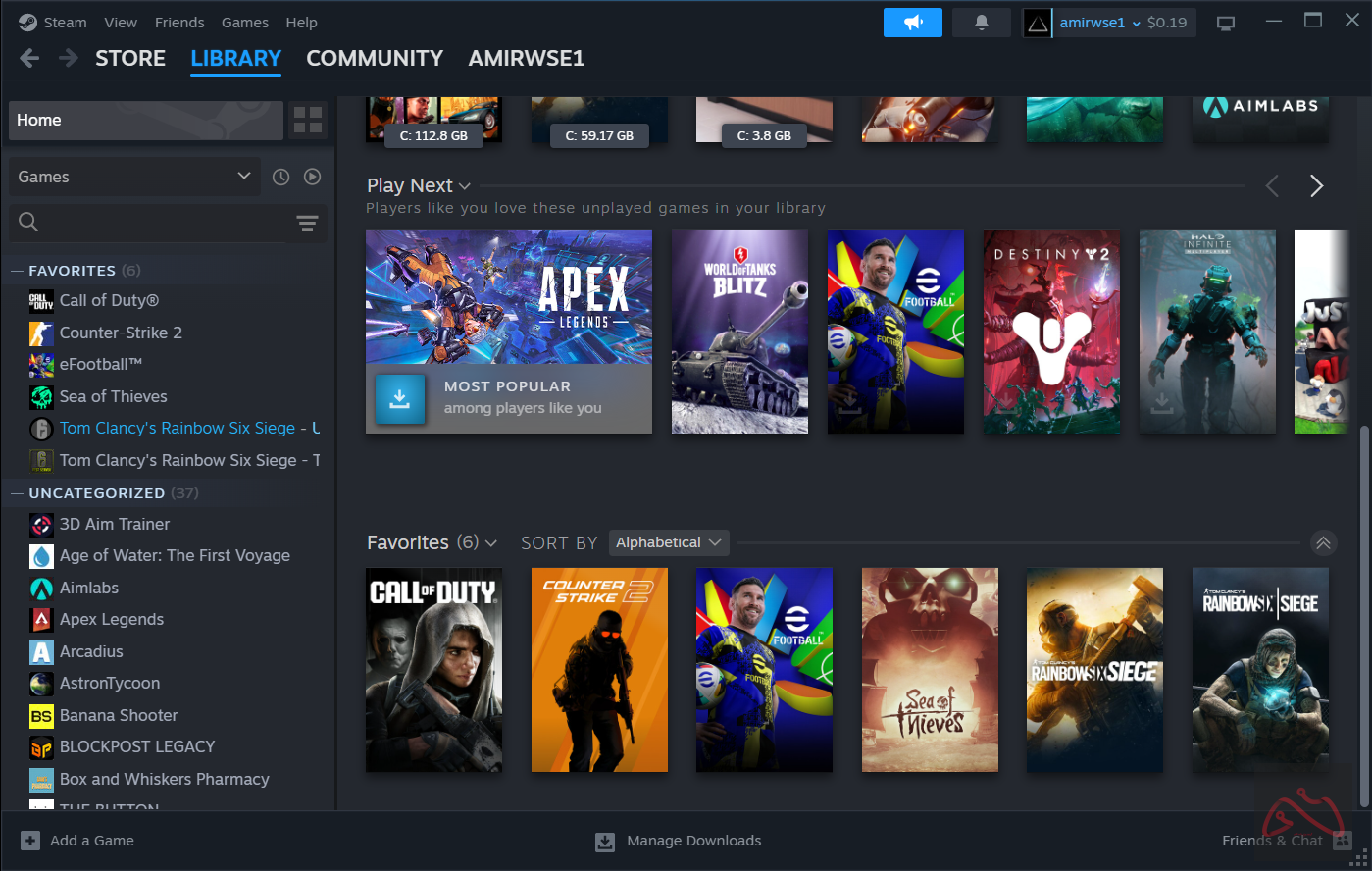Viewport: 1372px width, 871px height.
Task: Open the notifications bell
Action: (981, 23)
